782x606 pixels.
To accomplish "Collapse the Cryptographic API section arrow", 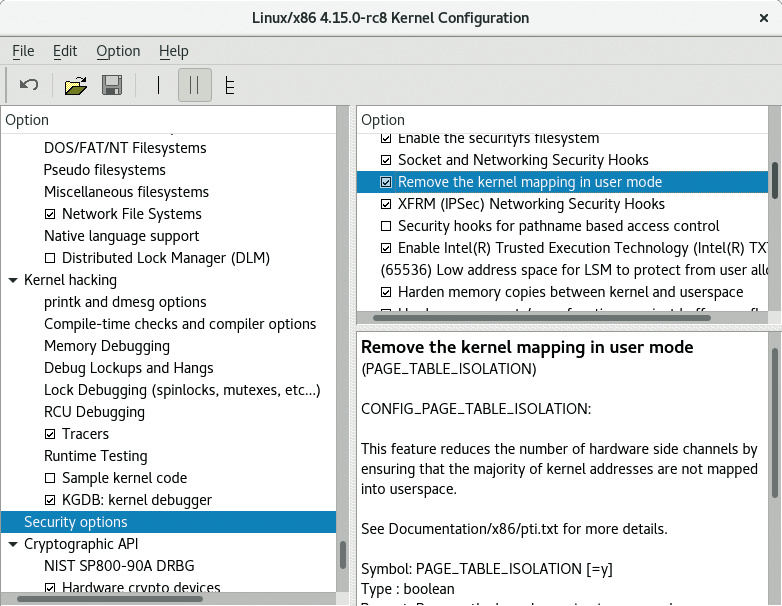I will coord(13,544).
